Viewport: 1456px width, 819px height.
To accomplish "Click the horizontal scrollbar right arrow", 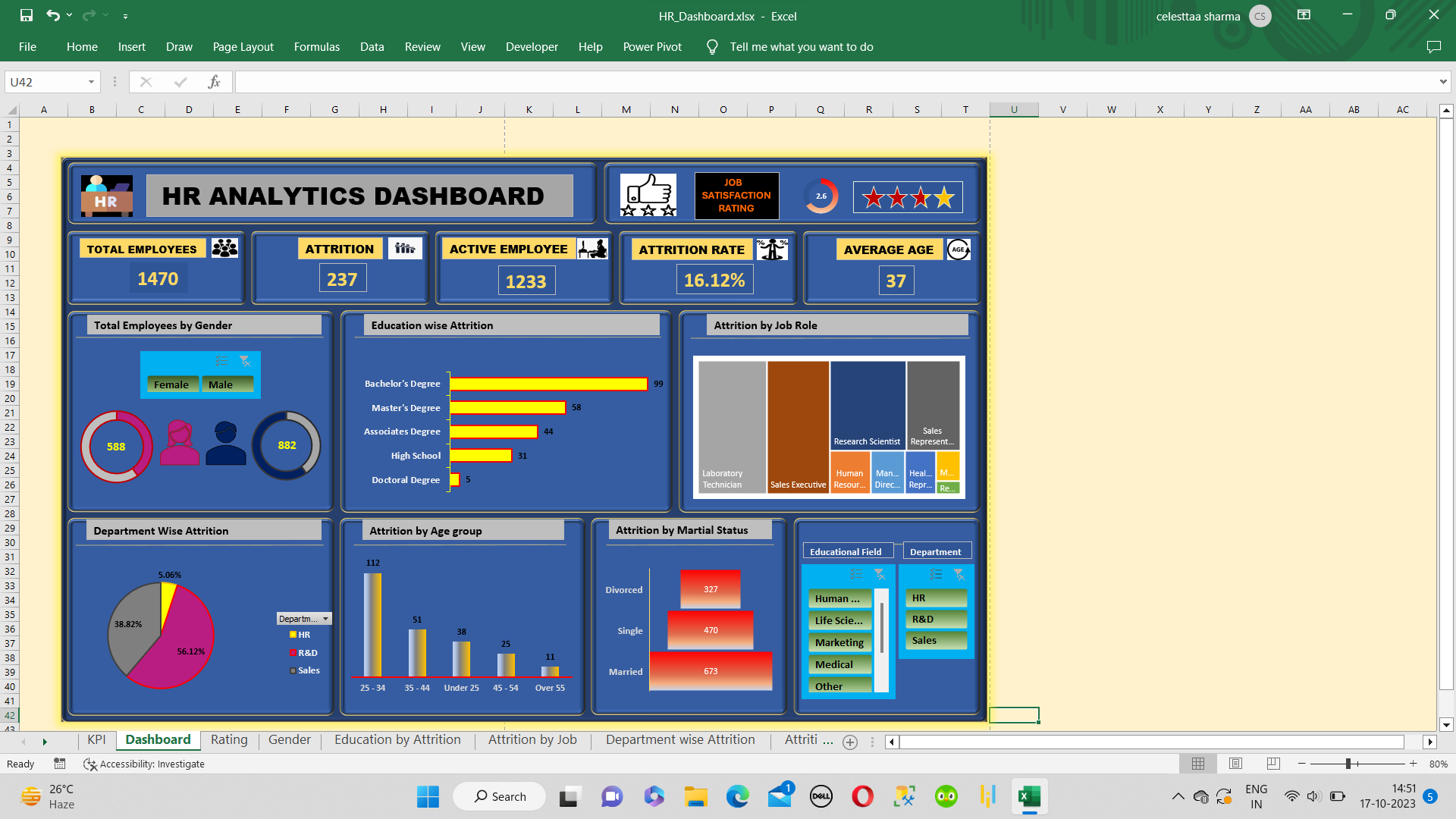I will pos(1430,742).
